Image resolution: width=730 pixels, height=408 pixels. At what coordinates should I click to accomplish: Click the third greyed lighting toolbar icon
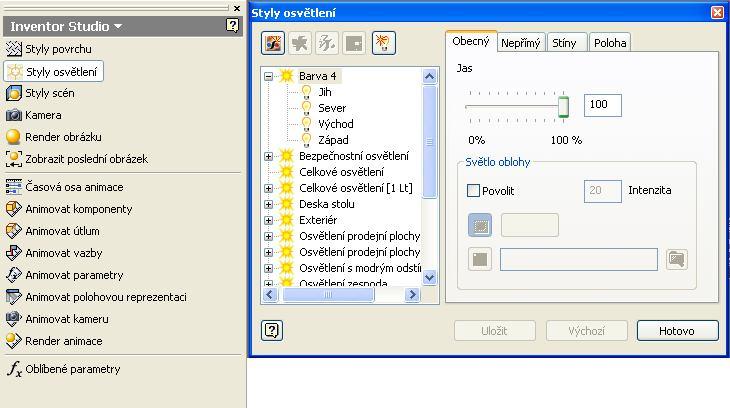click(327, 43)
